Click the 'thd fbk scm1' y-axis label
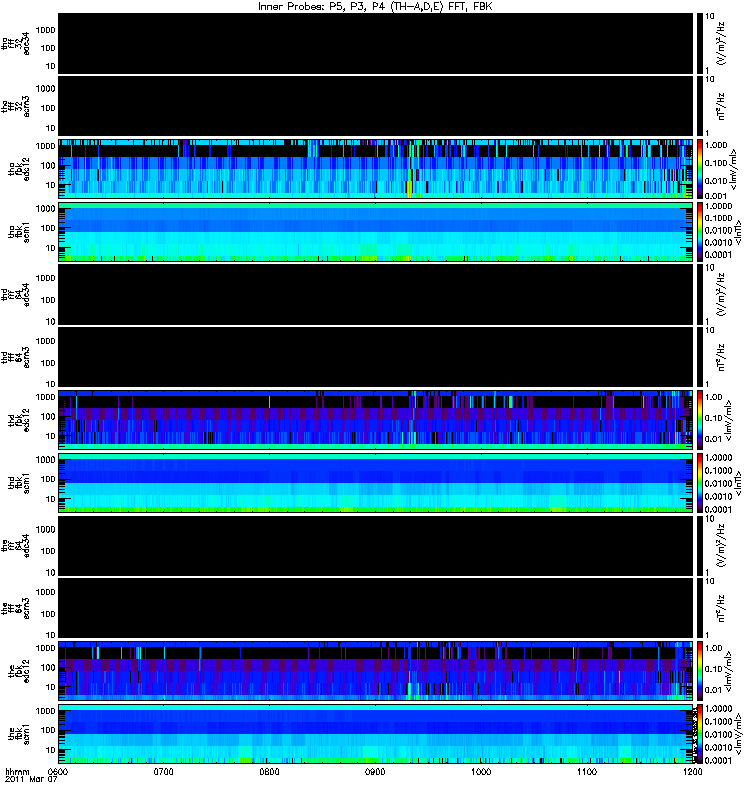The image size is (750, 800). coord(19,483)
